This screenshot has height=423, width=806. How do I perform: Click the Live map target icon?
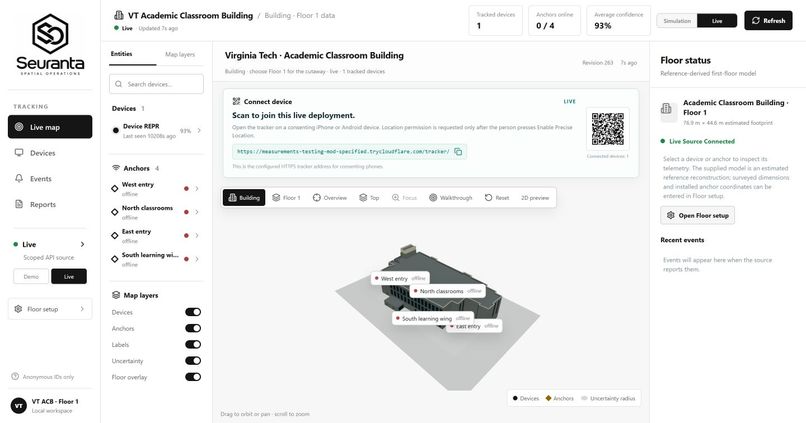pos(19,127)
